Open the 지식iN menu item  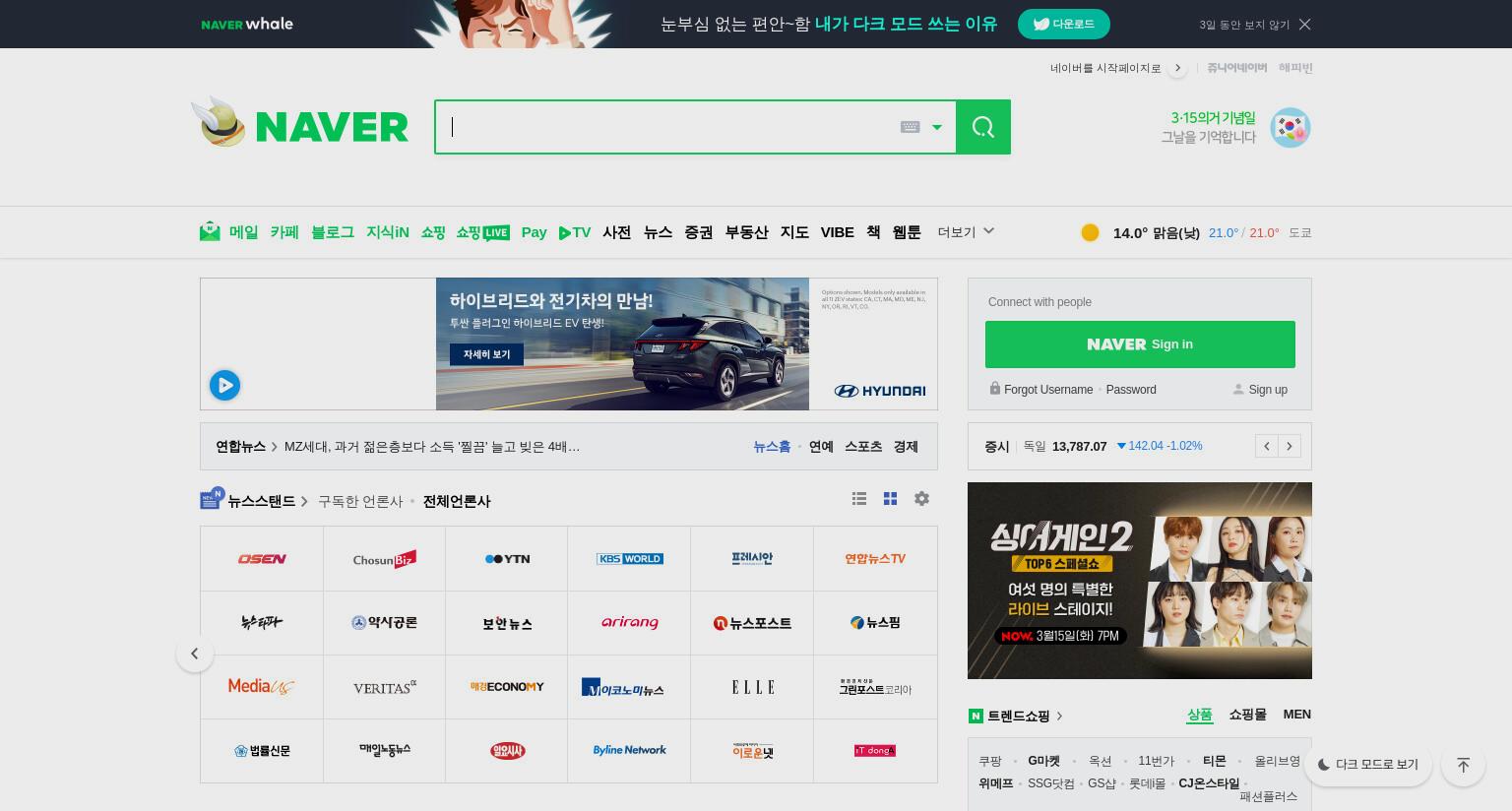[388, 232]
